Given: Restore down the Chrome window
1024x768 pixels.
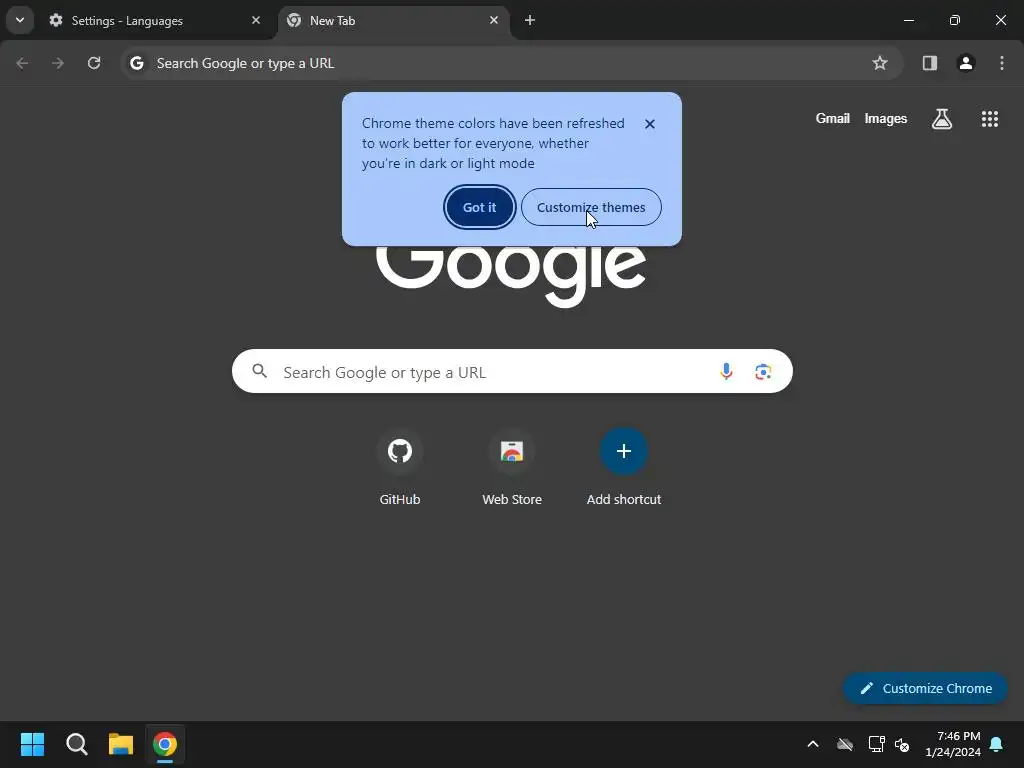Looking at the screenshot, I should (x=955, y=20).
